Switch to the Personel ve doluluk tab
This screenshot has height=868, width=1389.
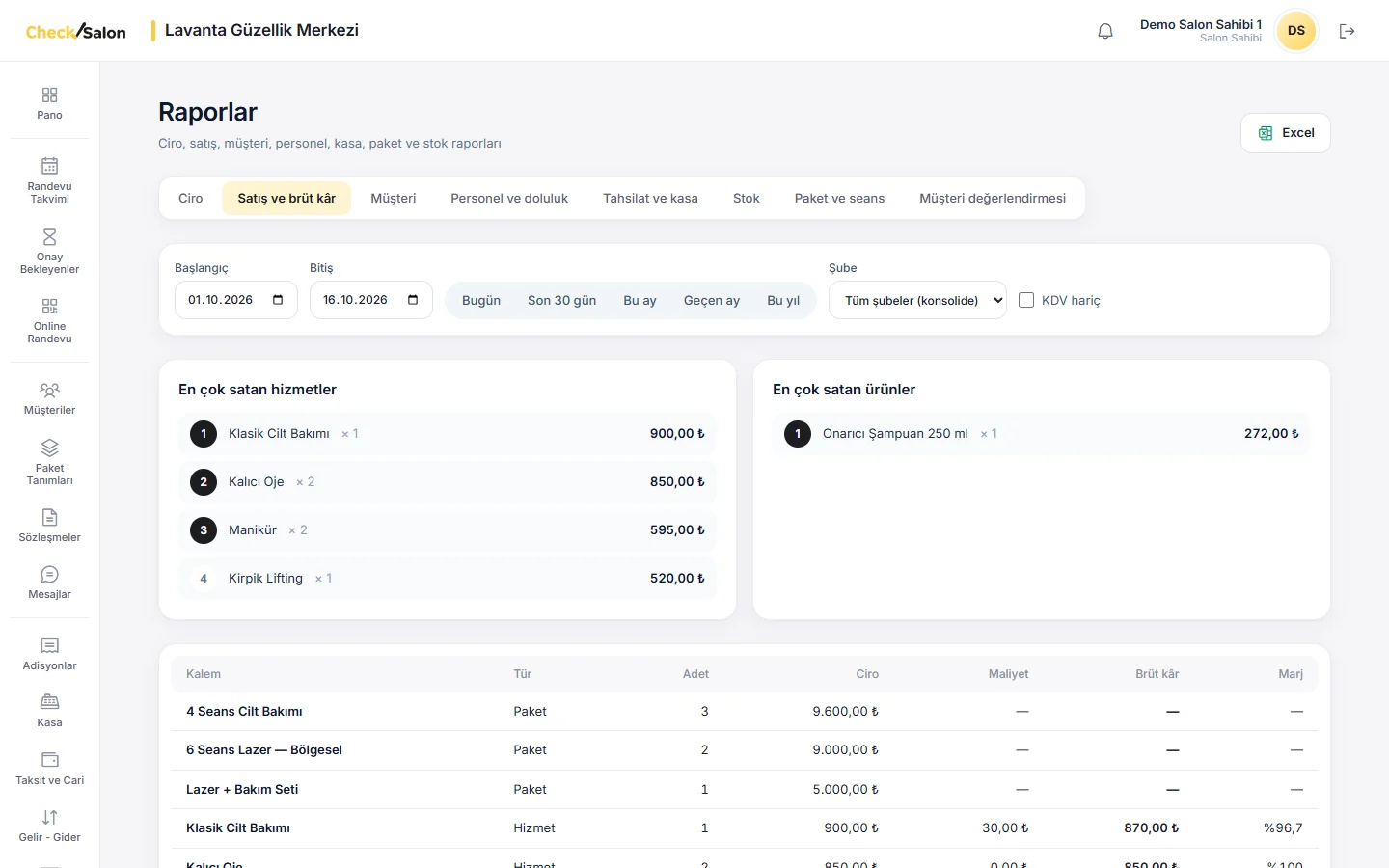click(x=509, y=198)
